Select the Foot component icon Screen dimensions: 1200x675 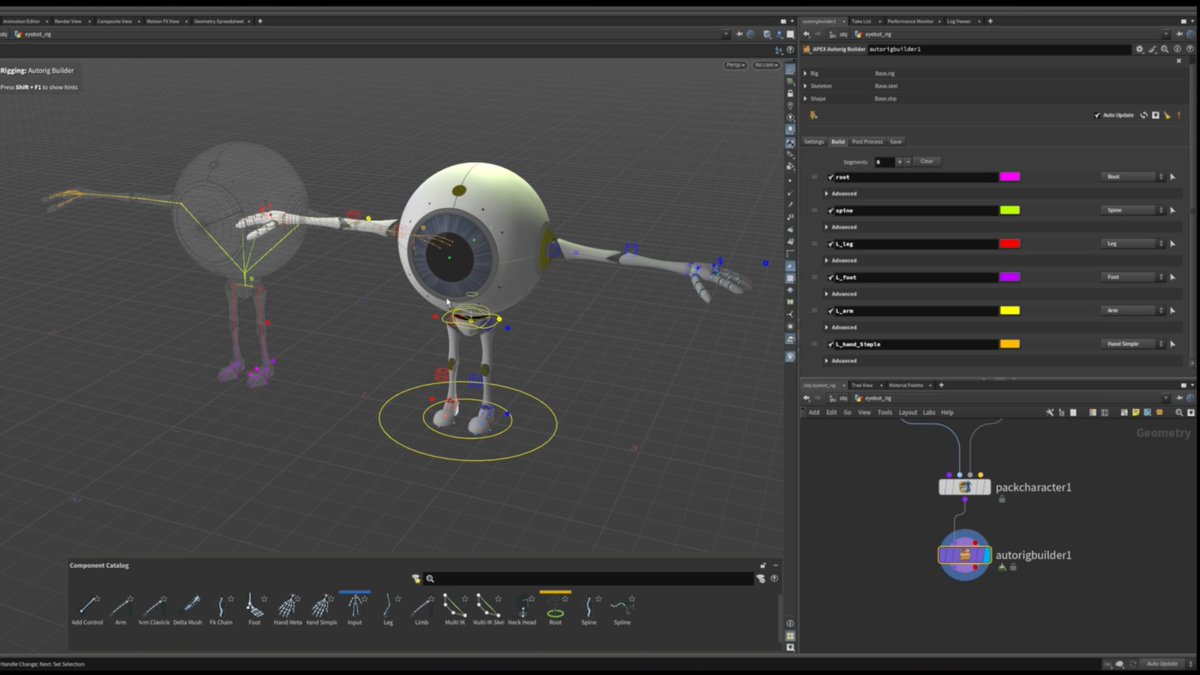[254, 605]
